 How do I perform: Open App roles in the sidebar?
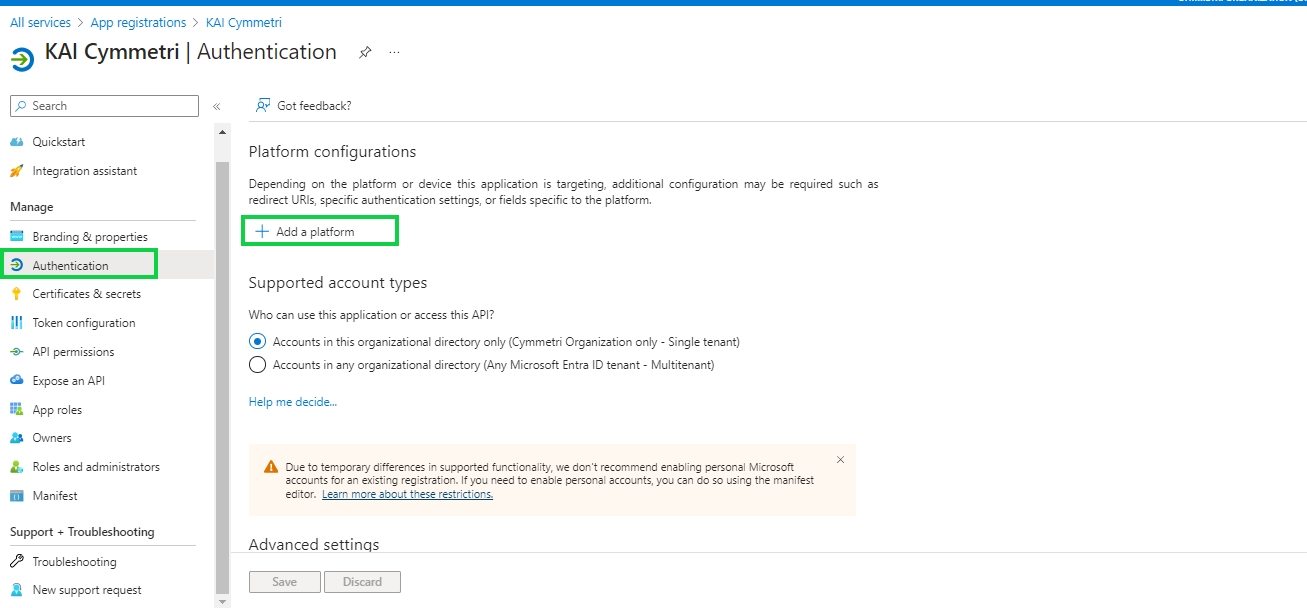(57, 410)
